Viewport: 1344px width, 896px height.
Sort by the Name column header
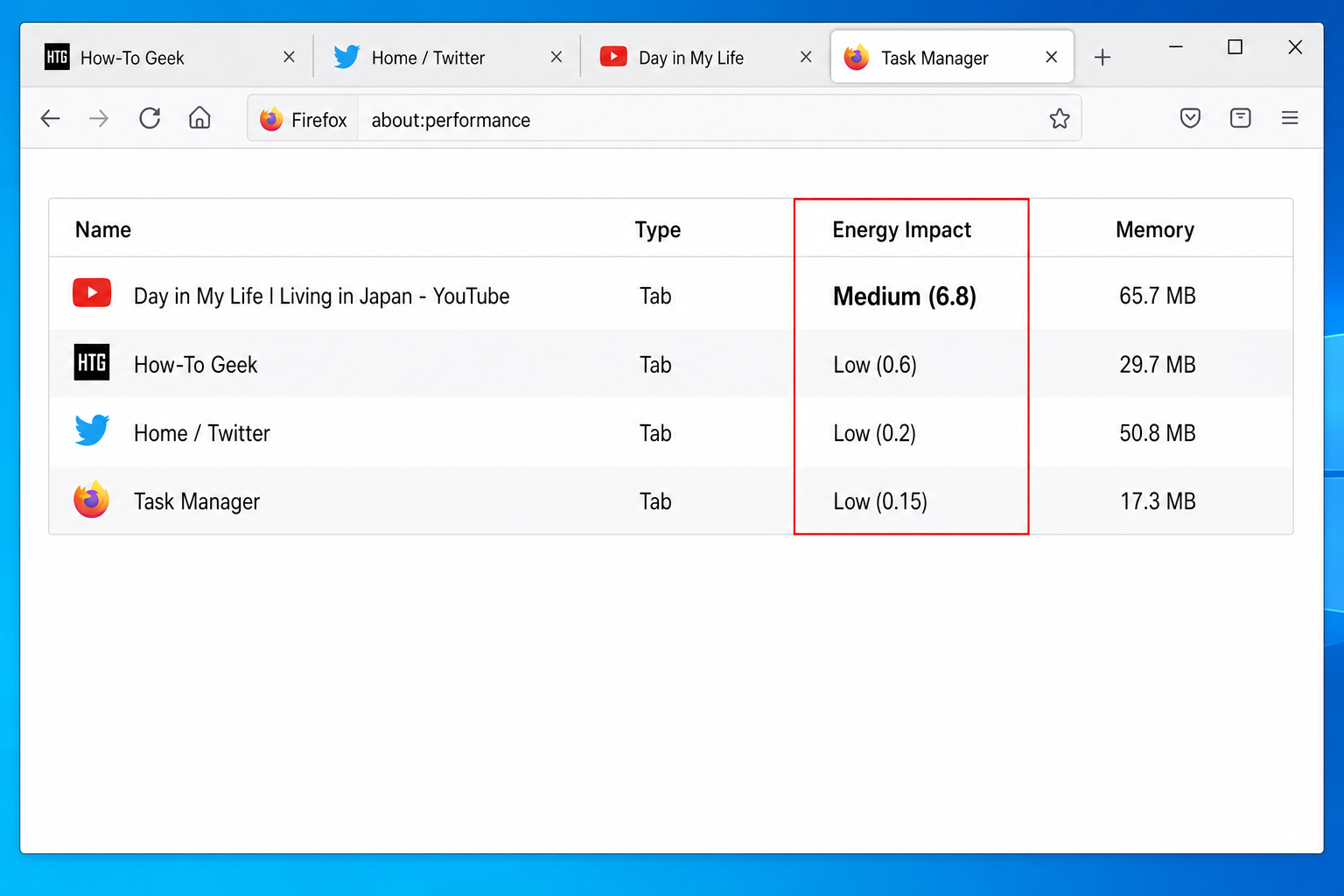tap(103, 229)
